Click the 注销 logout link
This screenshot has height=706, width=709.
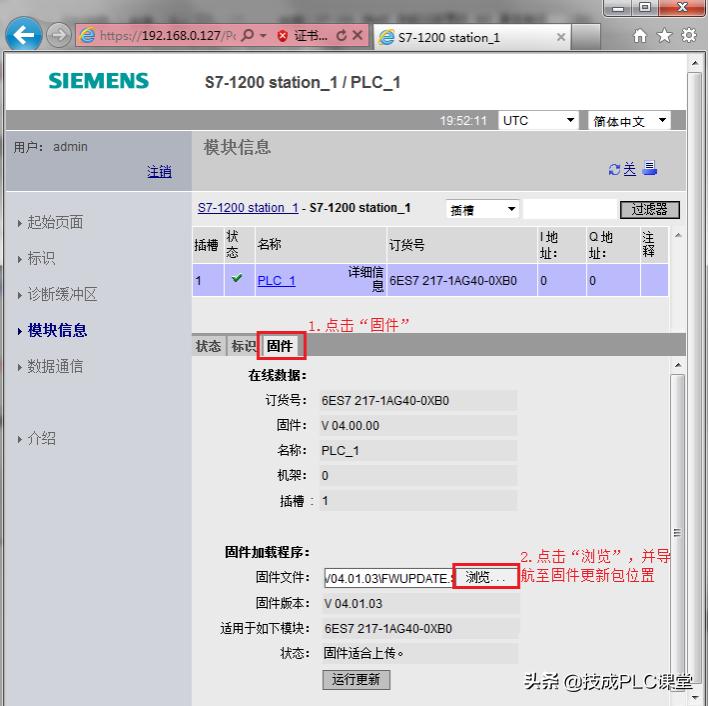[x=159, y=171]
